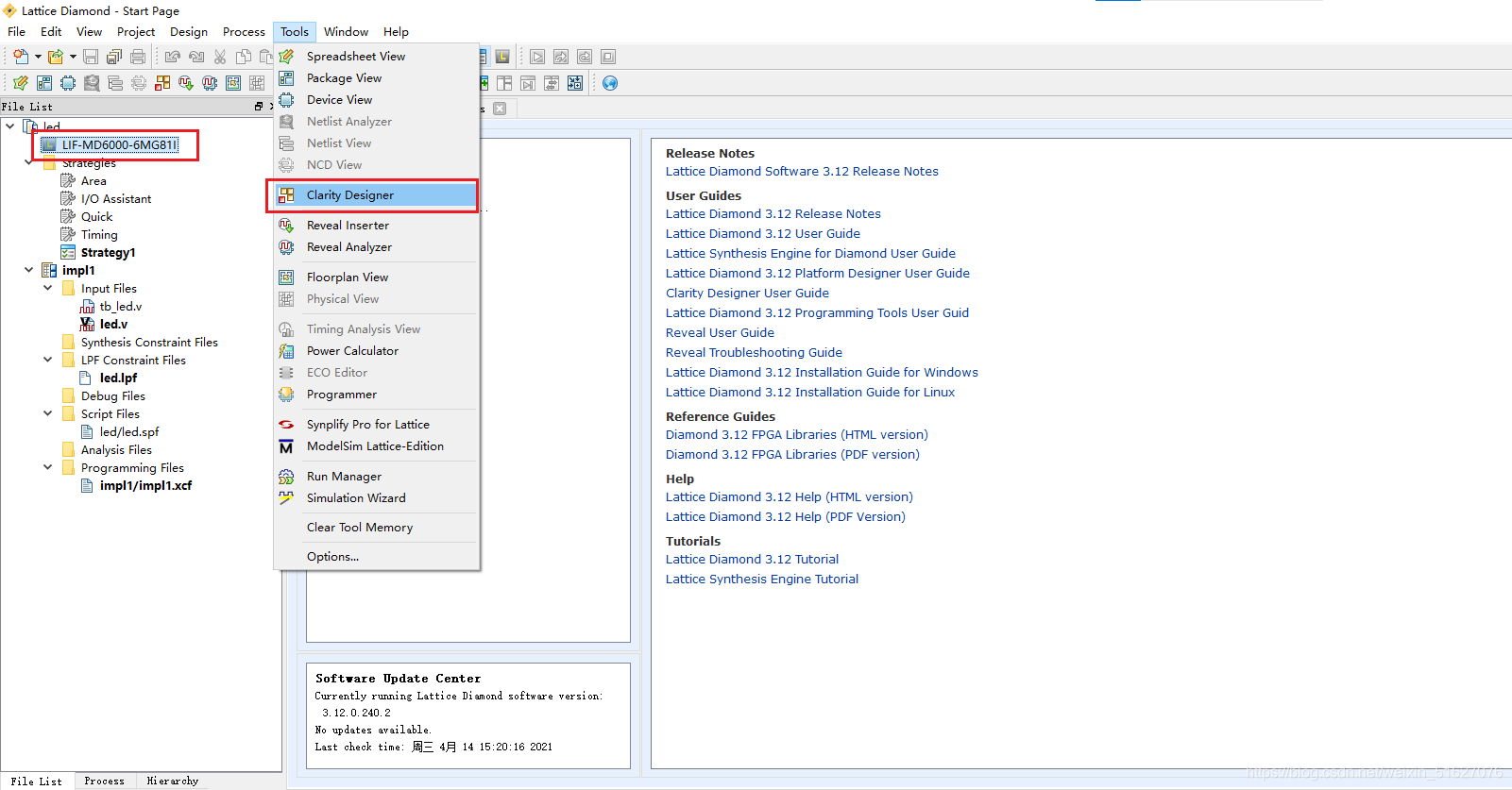The height and width of the screenshot is (790, 1512).
Task: Open the Project menu
Action: [136, 31]
